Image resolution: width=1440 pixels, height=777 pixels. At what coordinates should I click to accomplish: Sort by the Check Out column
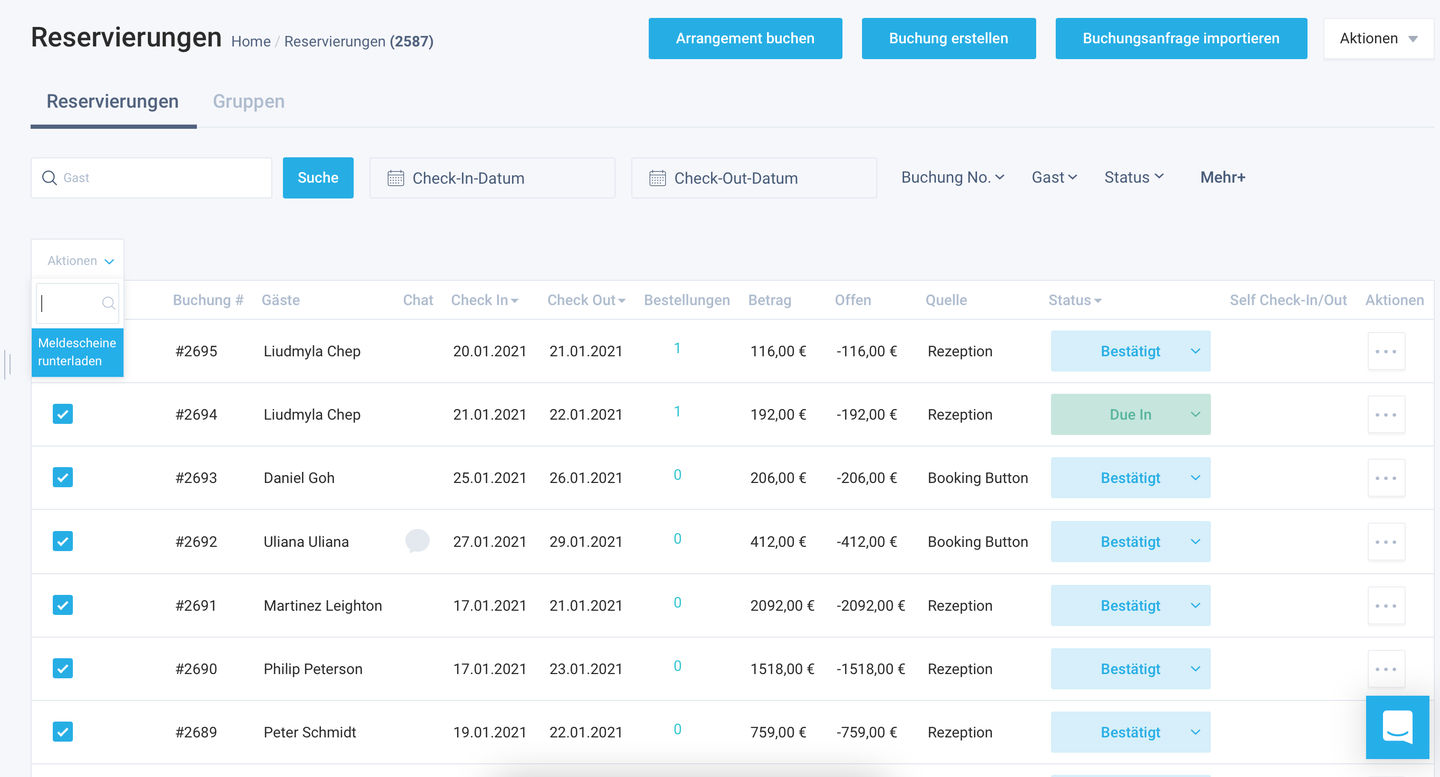pyautogui.click(x=586, y=300)
